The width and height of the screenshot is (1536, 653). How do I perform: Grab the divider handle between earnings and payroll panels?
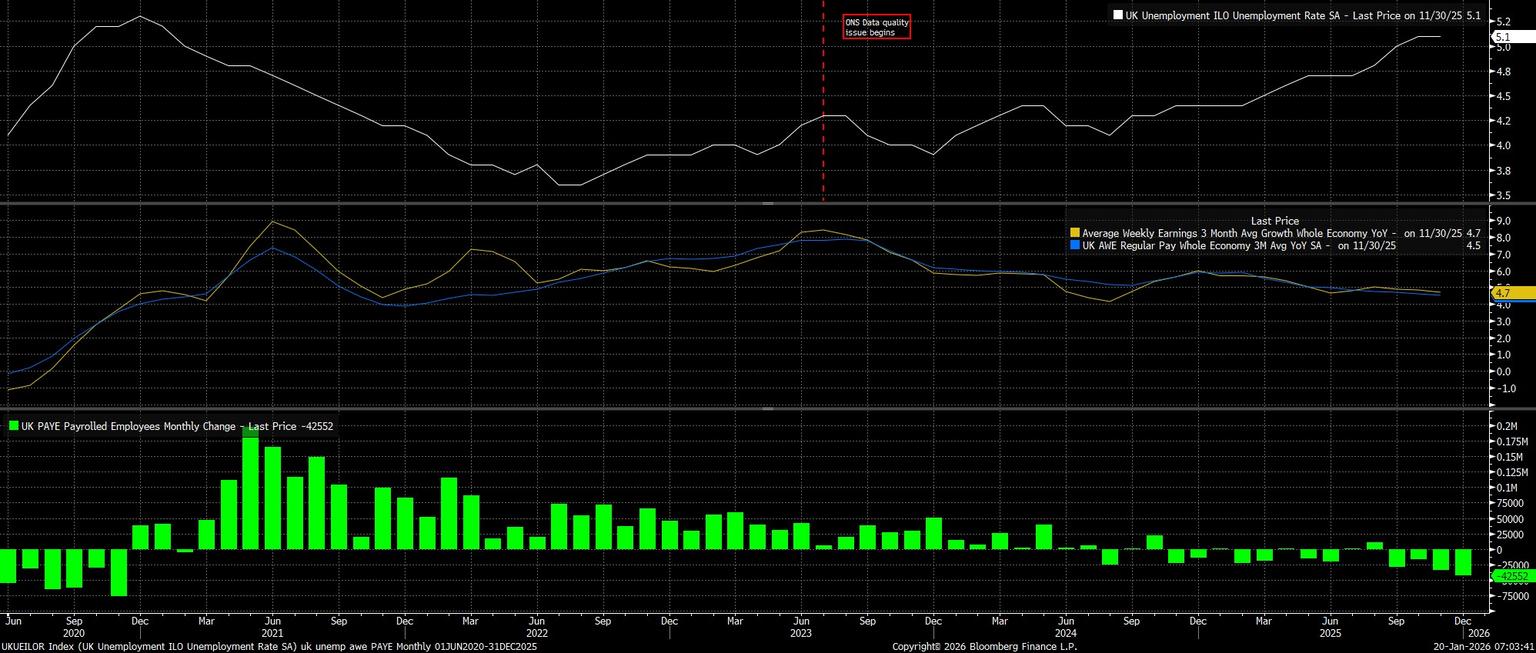(768, 409)
